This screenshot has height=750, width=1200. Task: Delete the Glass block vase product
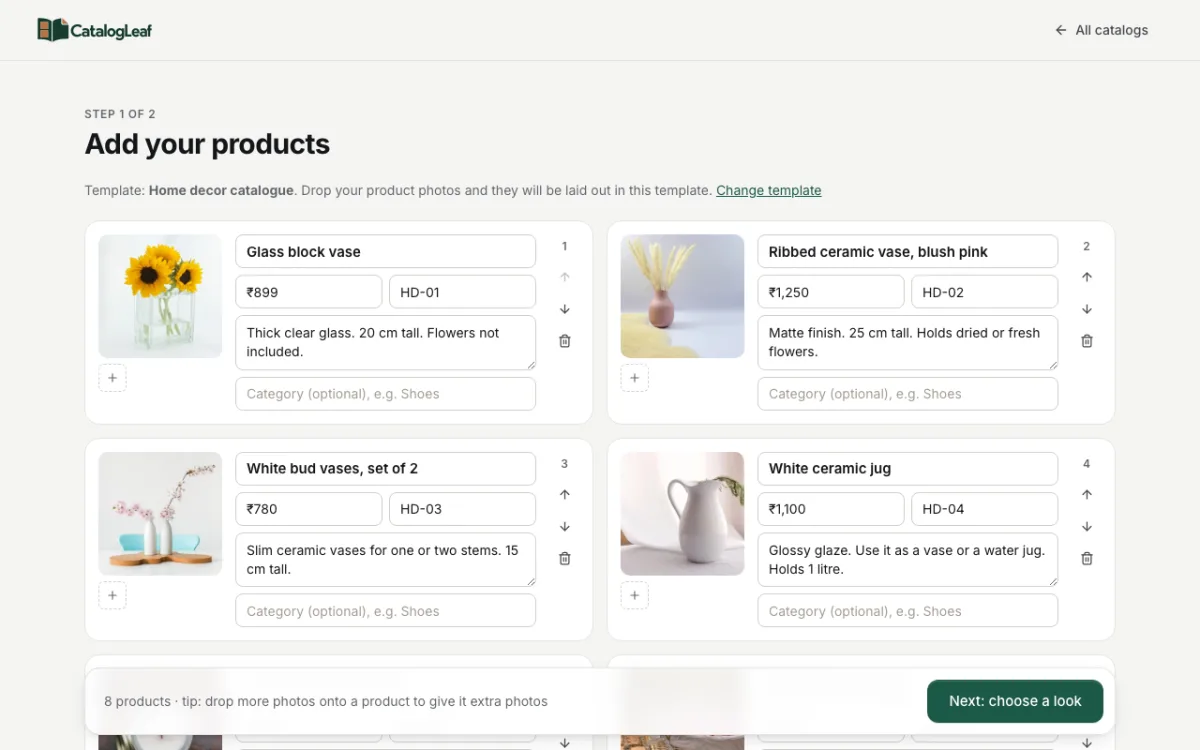click(x=565, y=341)
